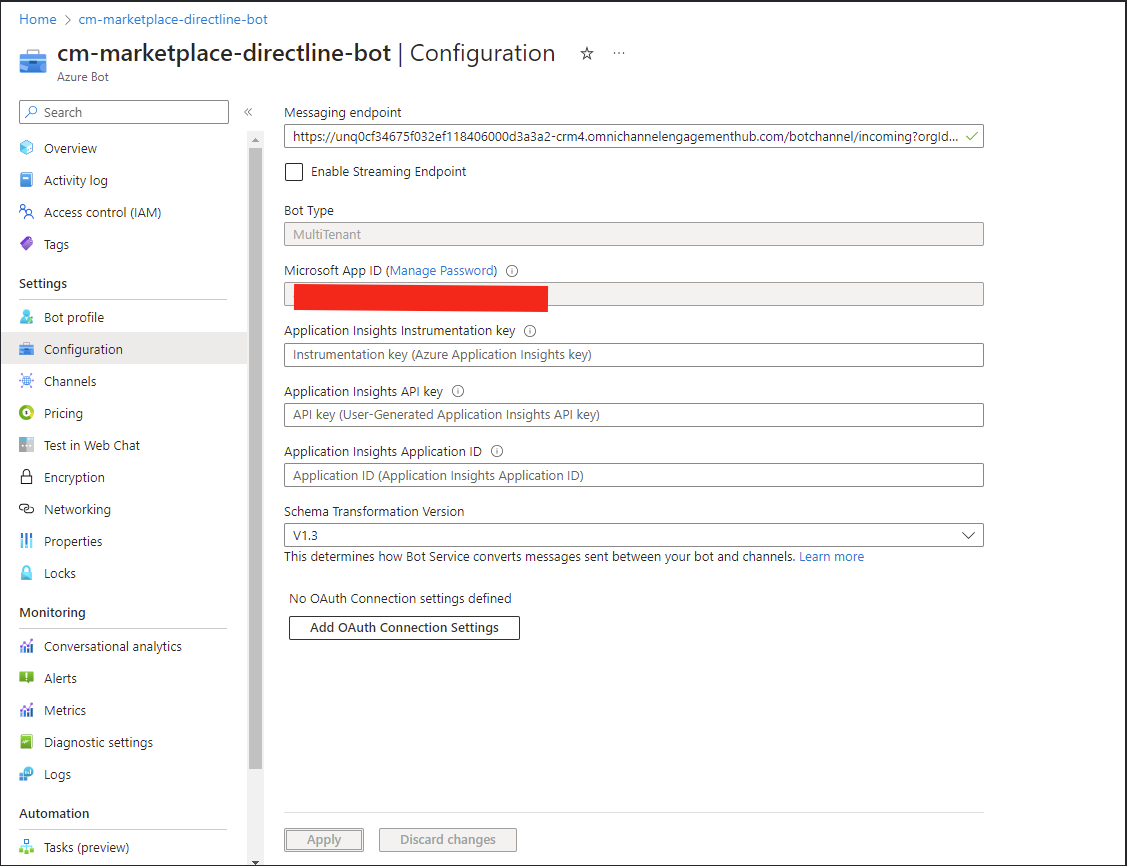Click the Alerts icon
Viewport: 1127px width, 866px height.
(x=27, y=678)
